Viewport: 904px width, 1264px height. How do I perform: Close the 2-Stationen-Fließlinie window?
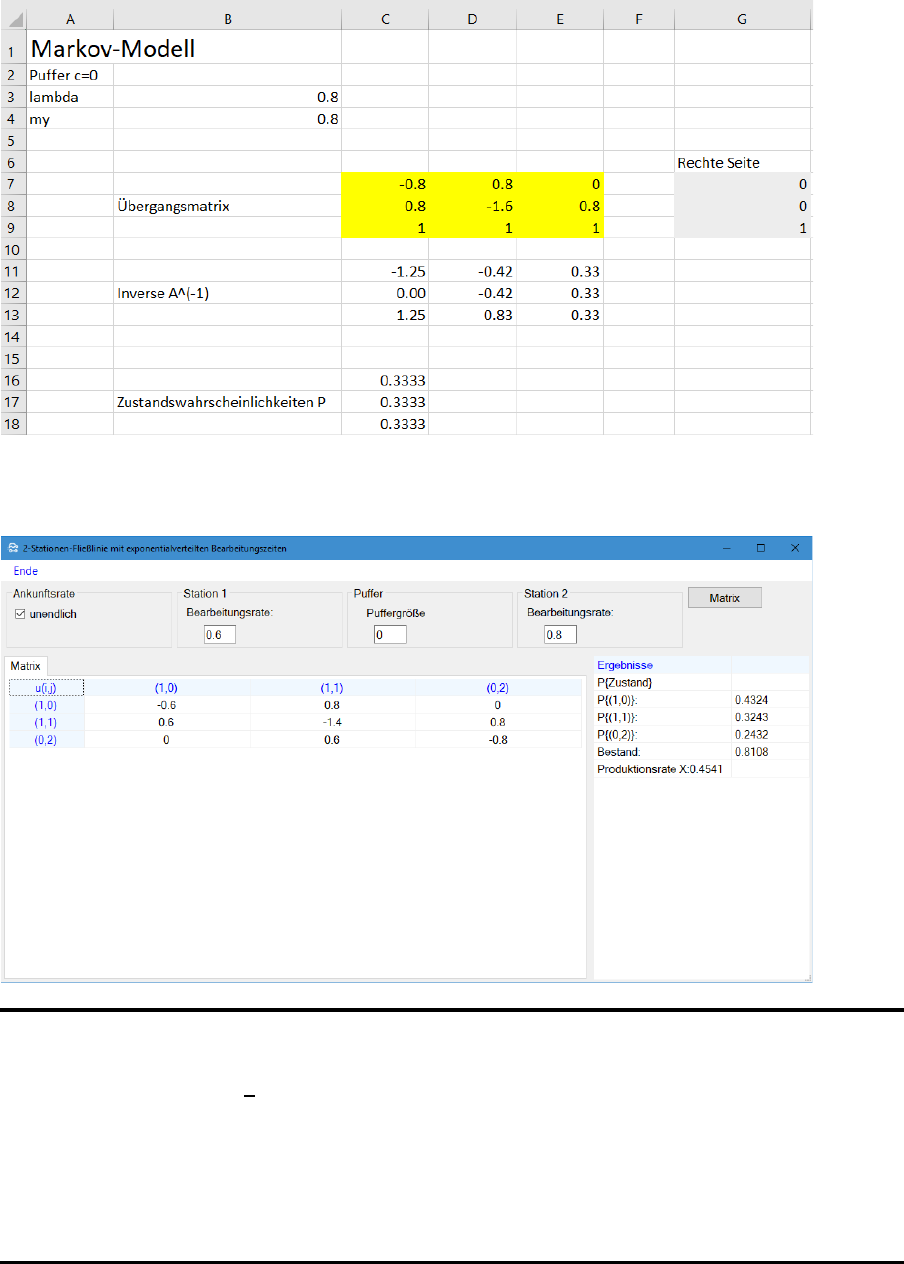[795, 548]
